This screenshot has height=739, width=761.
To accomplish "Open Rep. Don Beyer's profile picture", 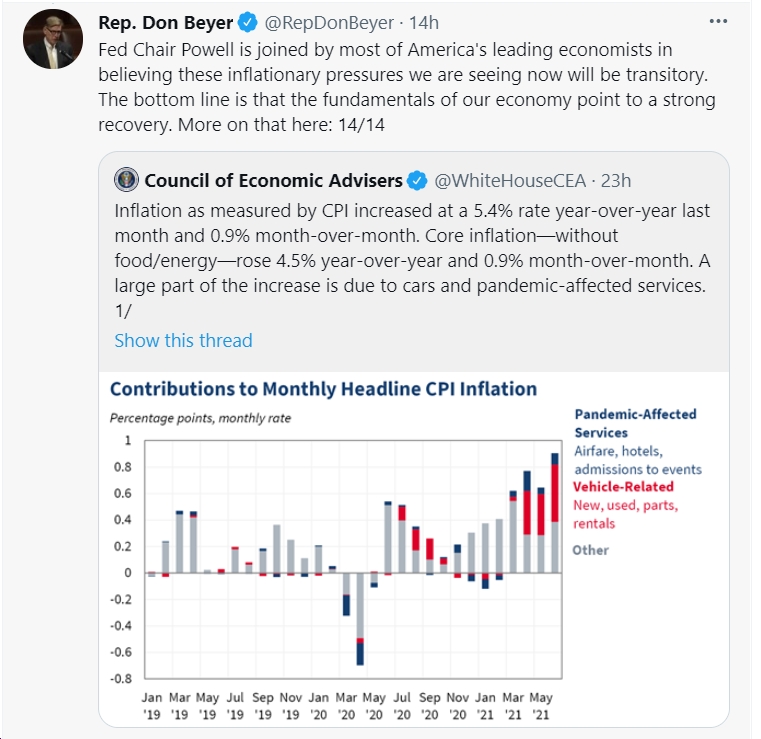I will 53,39.
